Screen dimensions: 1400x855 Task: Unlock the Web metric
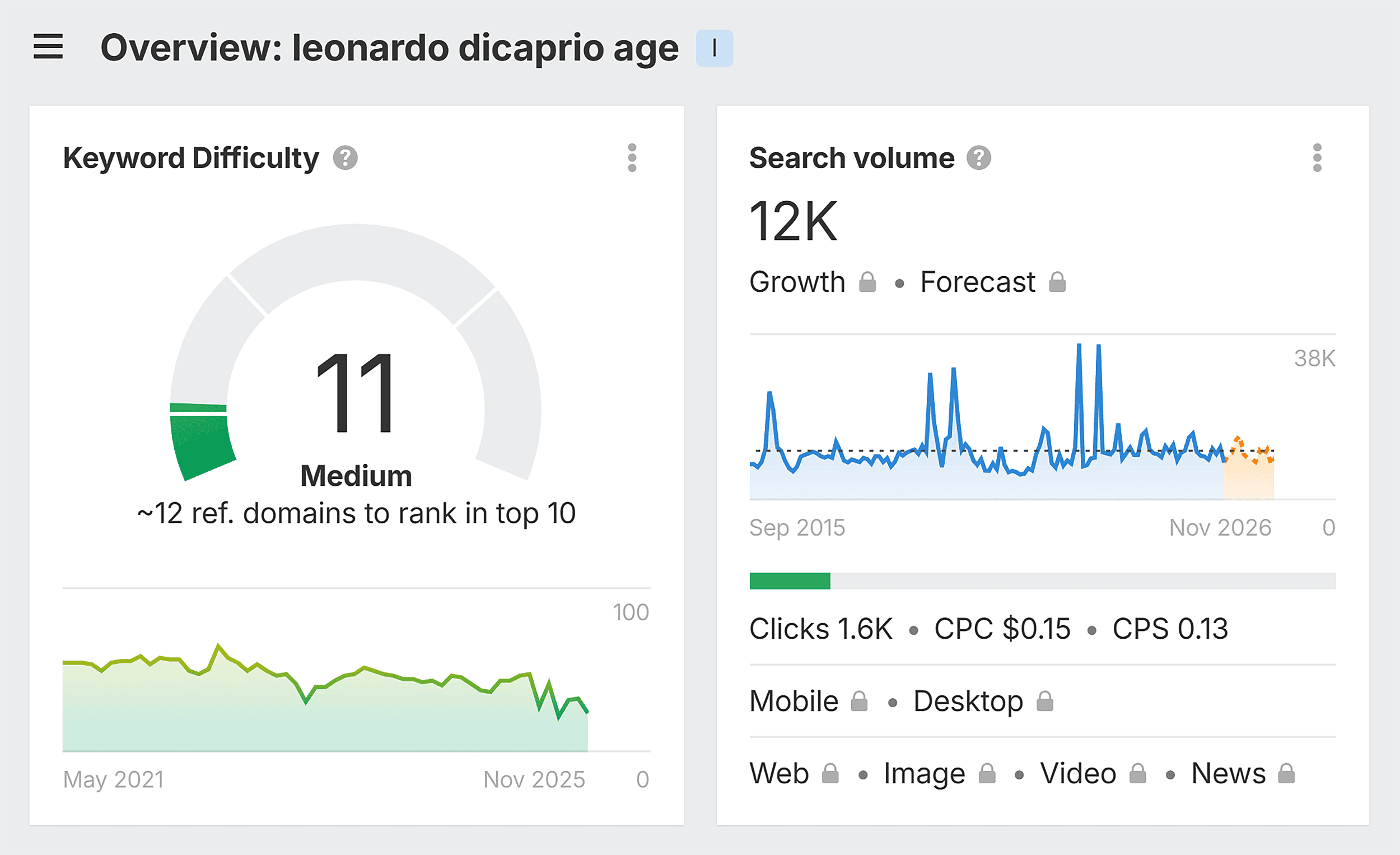pyautogui.click(x=830, y=773)
